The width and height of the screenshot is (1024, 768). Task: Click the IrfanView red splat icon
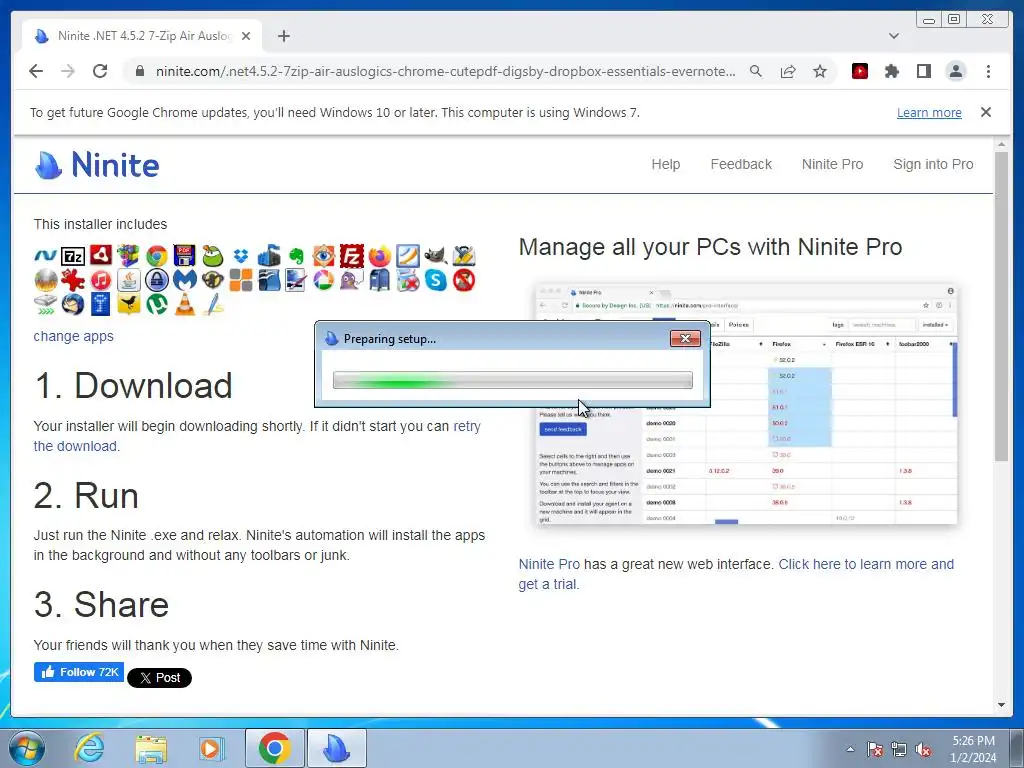(x=73, y=280)
